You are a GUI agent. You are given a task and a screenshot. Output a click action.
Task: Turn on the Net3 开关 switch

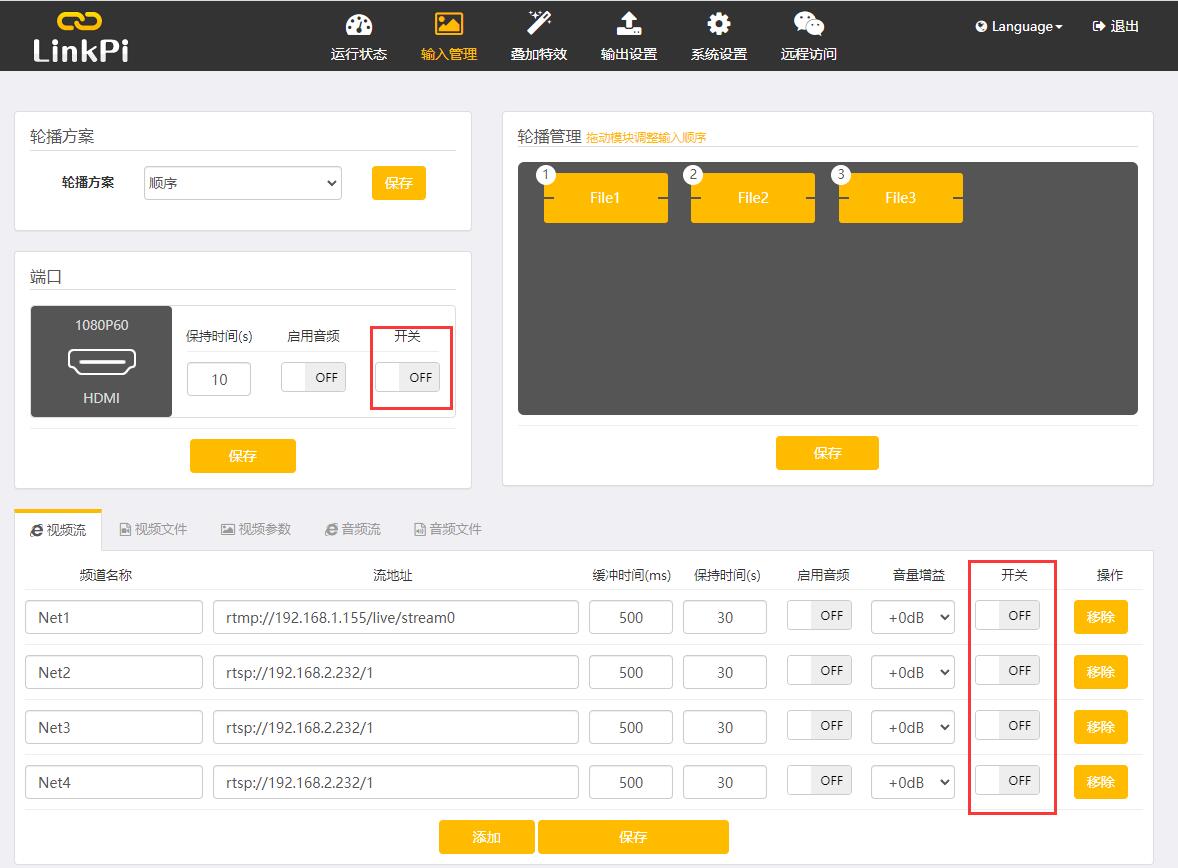coord(1007,725)
